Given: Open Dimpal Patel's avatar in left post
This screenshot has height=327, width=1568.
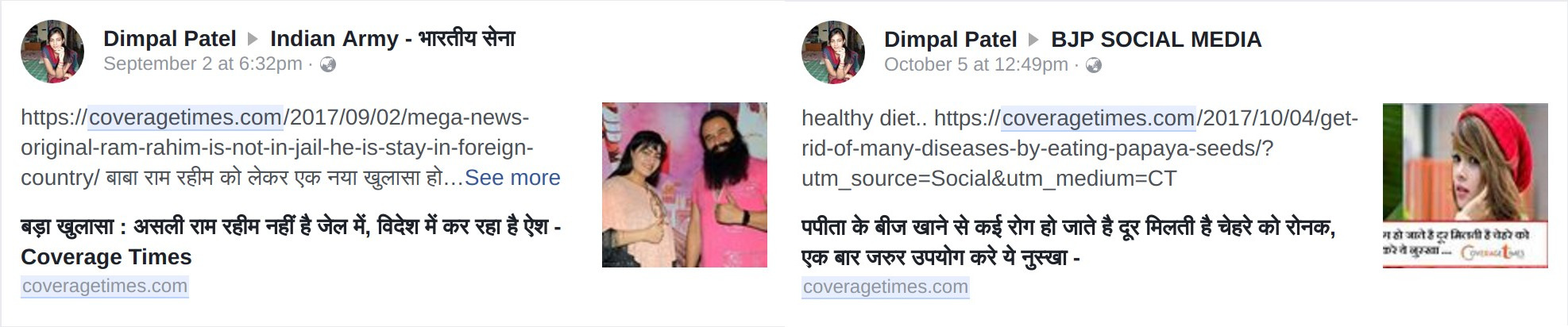Looking at the screenshot, I should click(52, 52).
